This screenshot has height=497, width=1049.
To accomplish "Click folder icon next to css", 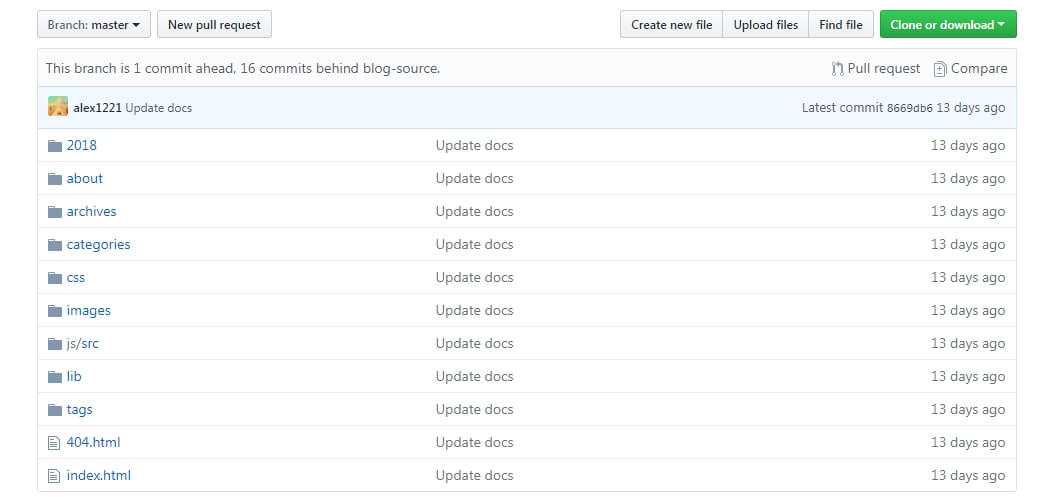I will click(55, 278).
